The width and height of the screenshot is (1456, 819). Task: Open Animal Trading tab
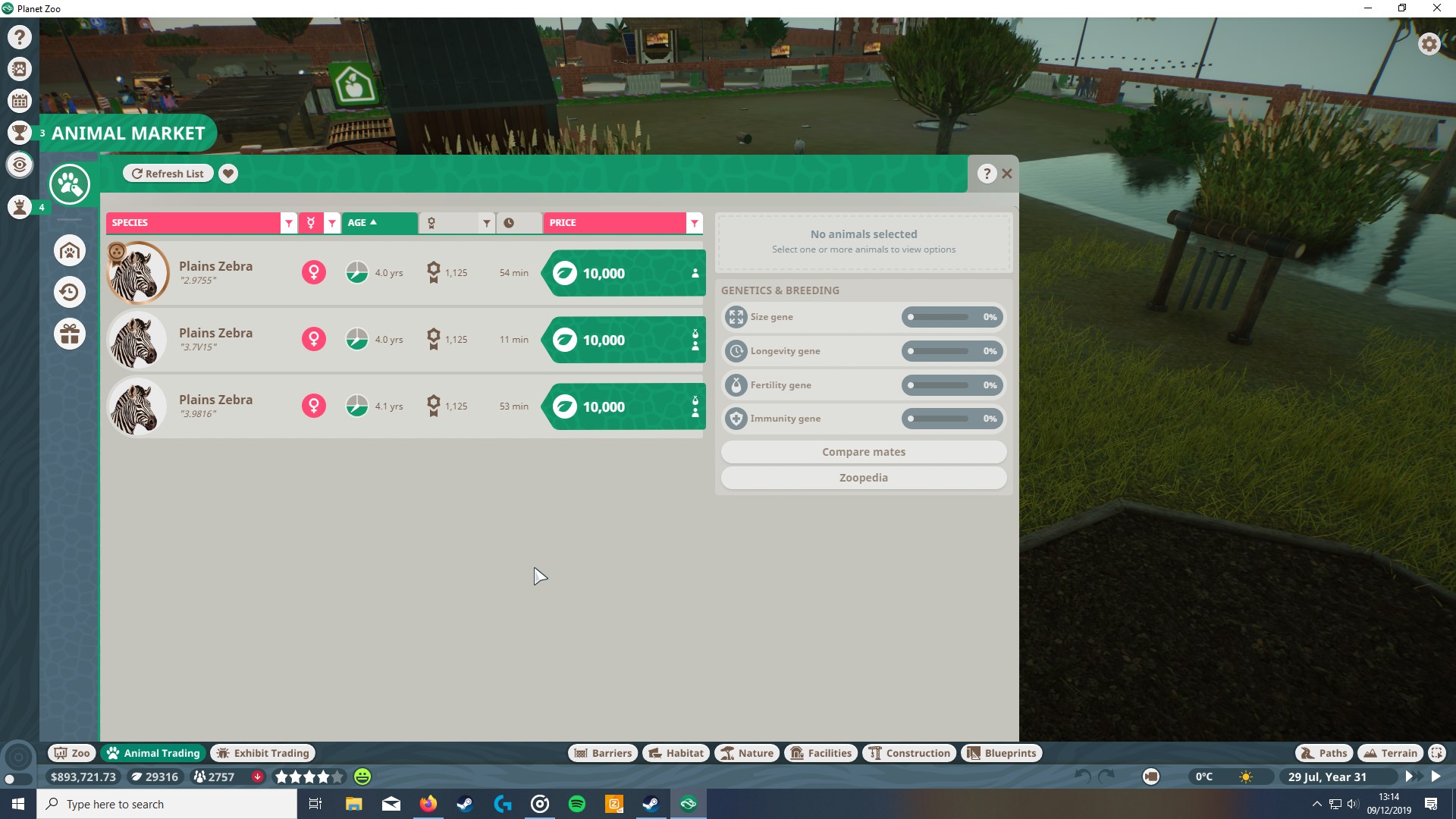[153, 753]
